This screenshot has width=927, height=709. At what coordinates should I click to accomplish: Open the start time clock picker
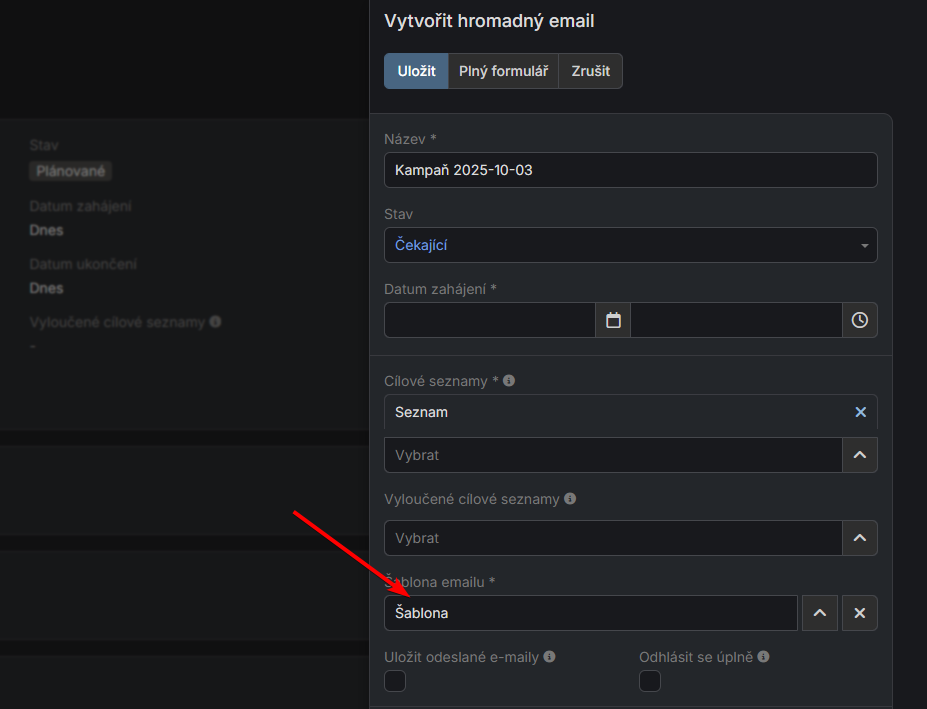[859, 320]
